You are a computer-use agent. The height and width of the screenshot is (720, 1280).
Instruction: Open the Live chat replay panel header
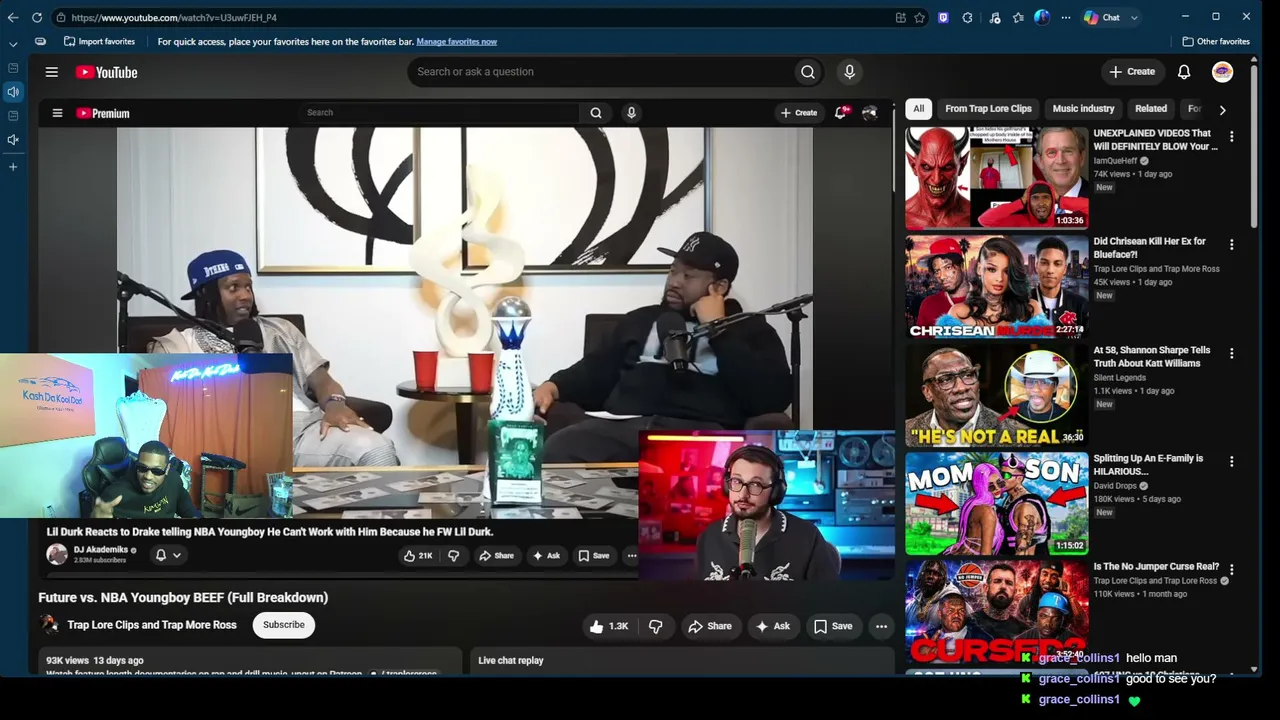[511, 661]
